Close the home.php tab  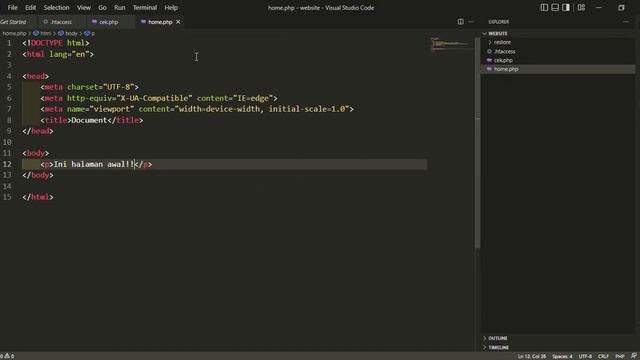[x=178, y=22]
